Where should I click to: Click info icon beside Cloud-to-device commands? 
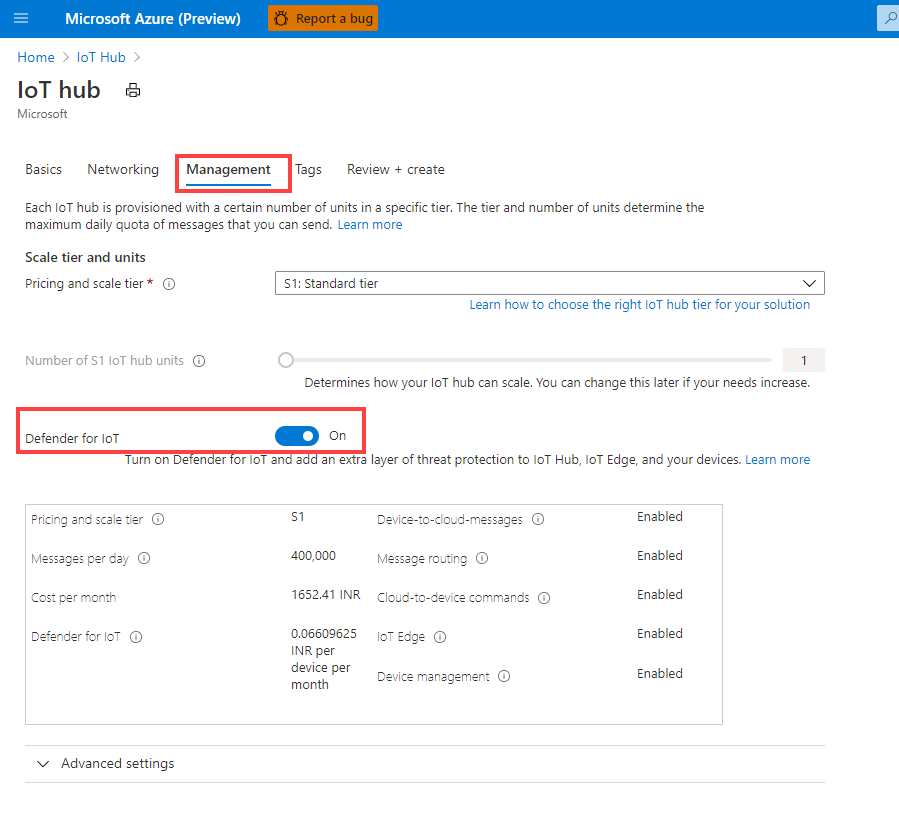point(544,598)
